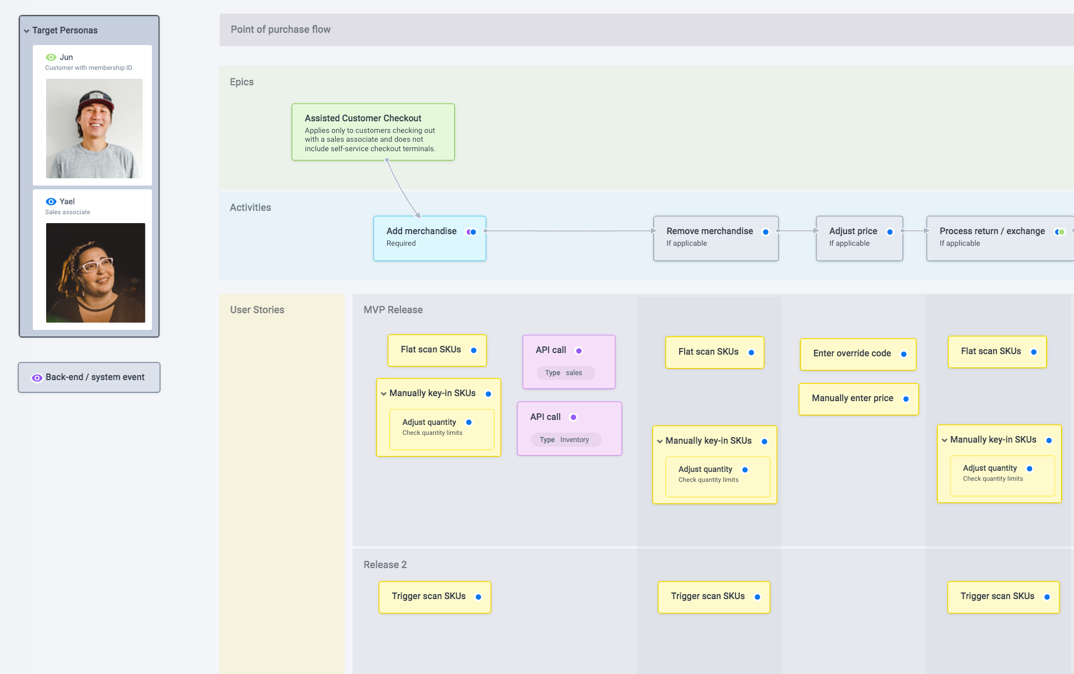Toggle Yael persona visibility eye icon
Viewport: 1074px width, 674px height.
(x=51, y=202)
